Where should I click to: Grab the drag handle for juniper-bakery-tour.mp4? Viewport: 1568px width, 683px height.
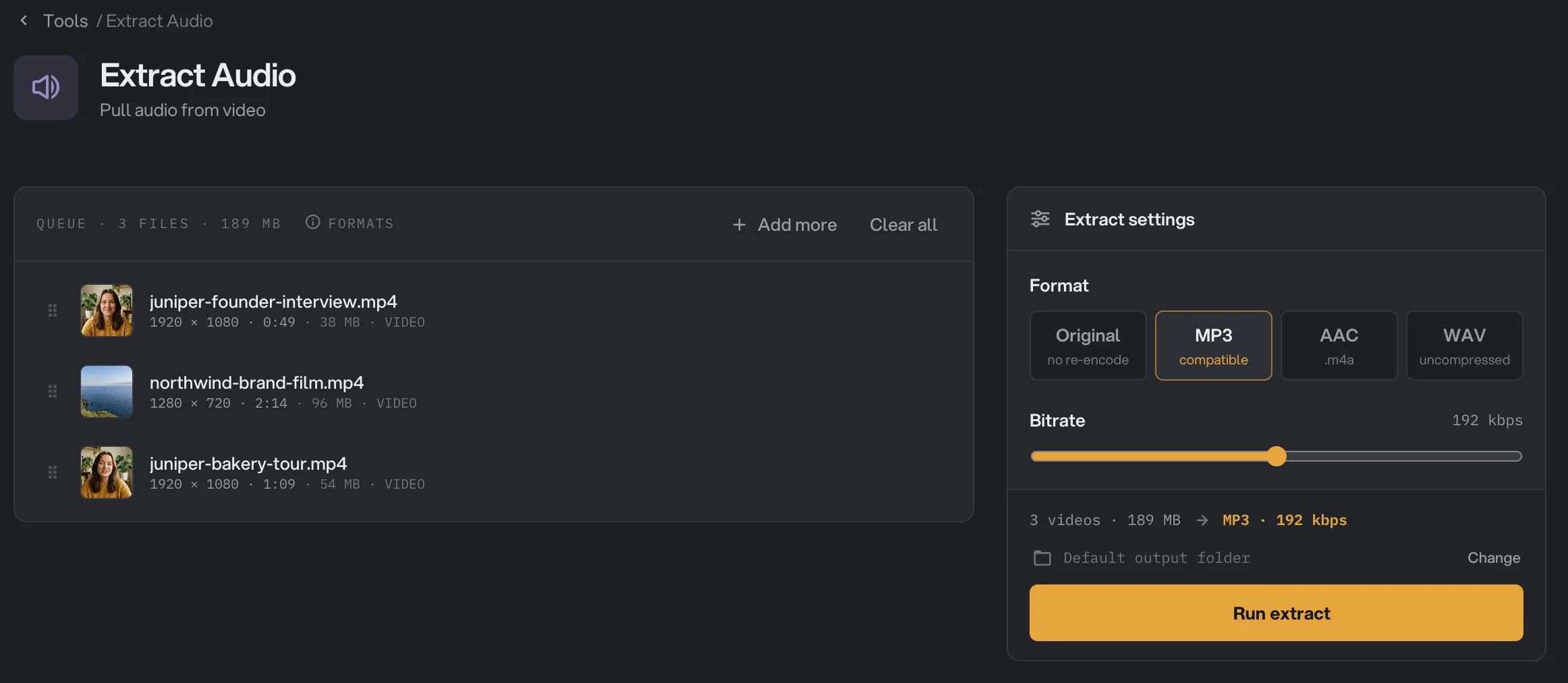click(x=53, y=472)
